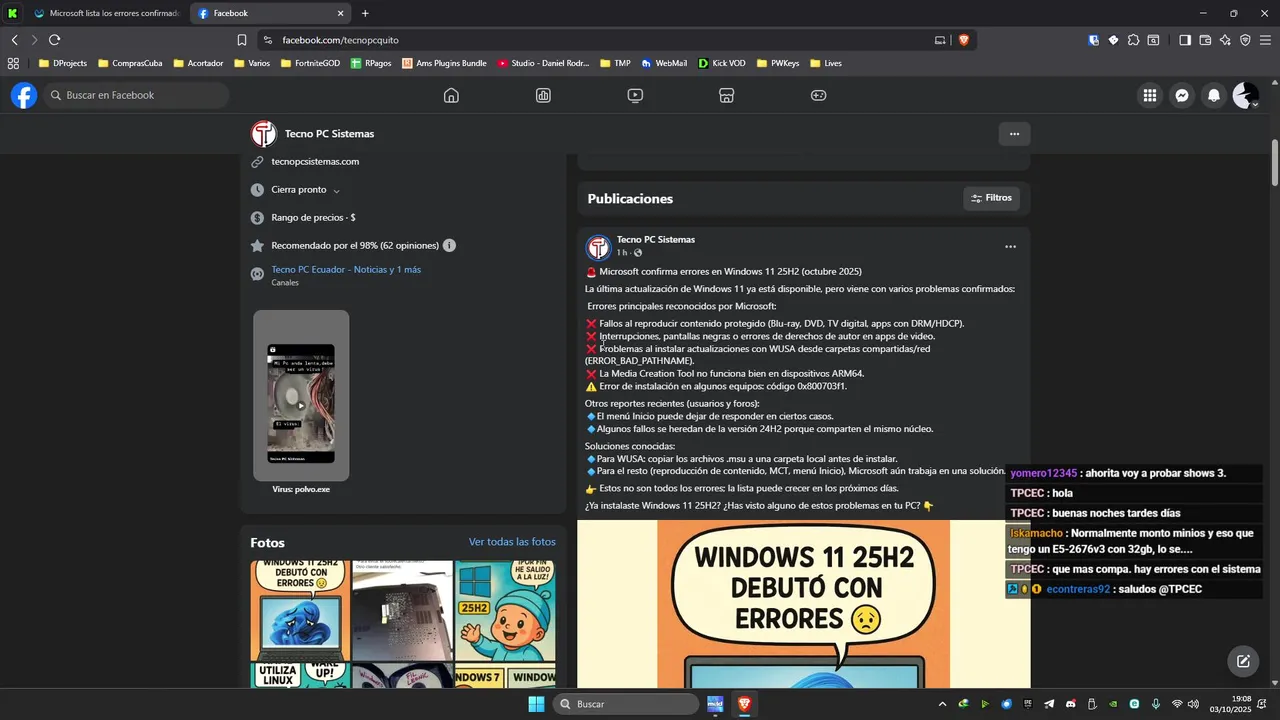Click the new message compose button
This screenshot has height=720, width=1280.
coord(1243,661)
